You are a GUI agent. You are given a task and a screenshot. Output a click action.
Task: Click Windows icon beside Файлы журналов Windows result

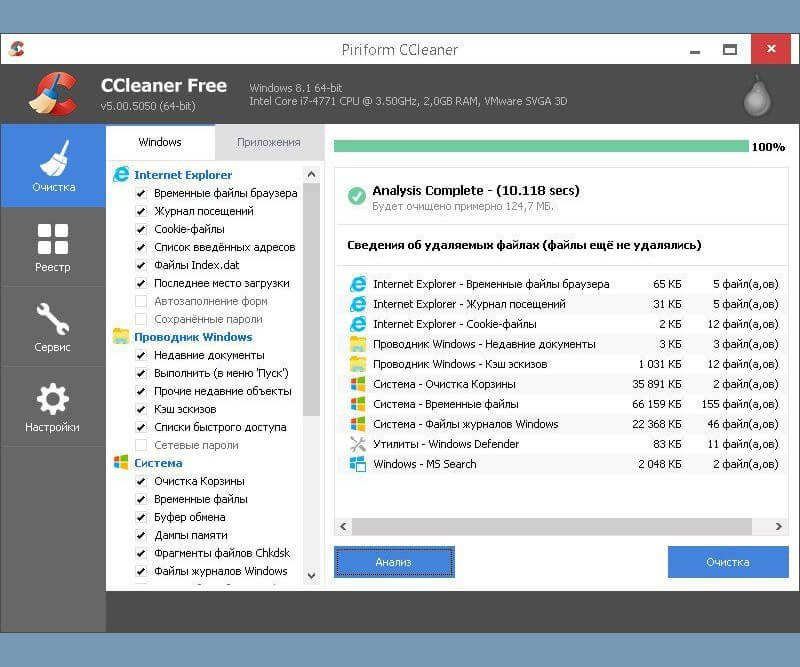click(x=358, y=424)
